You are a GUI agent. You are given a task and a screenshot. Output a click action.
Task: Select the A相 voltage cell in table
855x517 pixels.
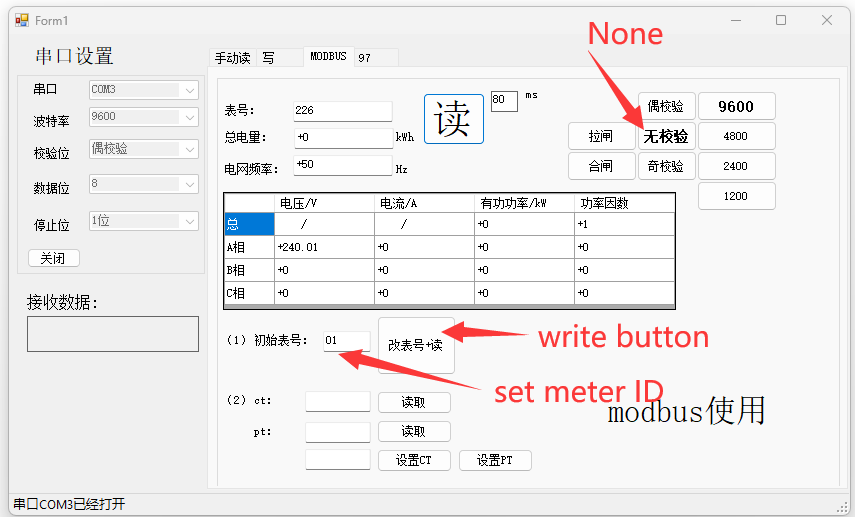324,247
